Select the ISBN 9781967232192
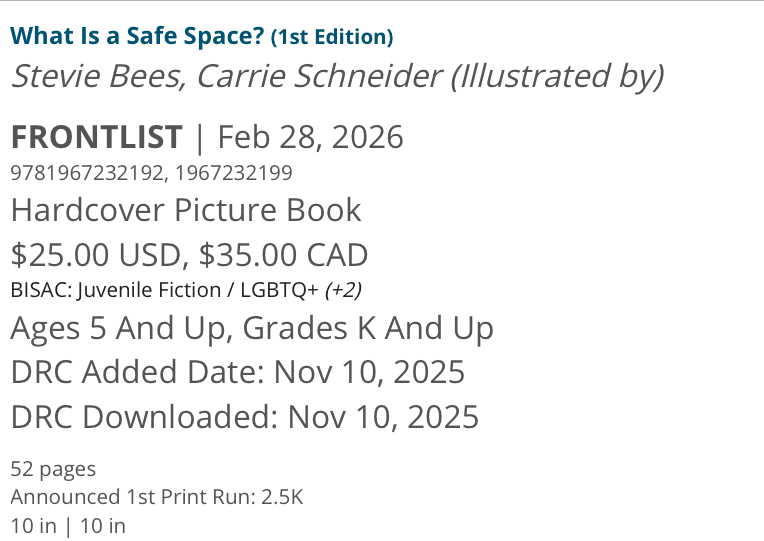 pyautogui.click(x=87, y=173)
